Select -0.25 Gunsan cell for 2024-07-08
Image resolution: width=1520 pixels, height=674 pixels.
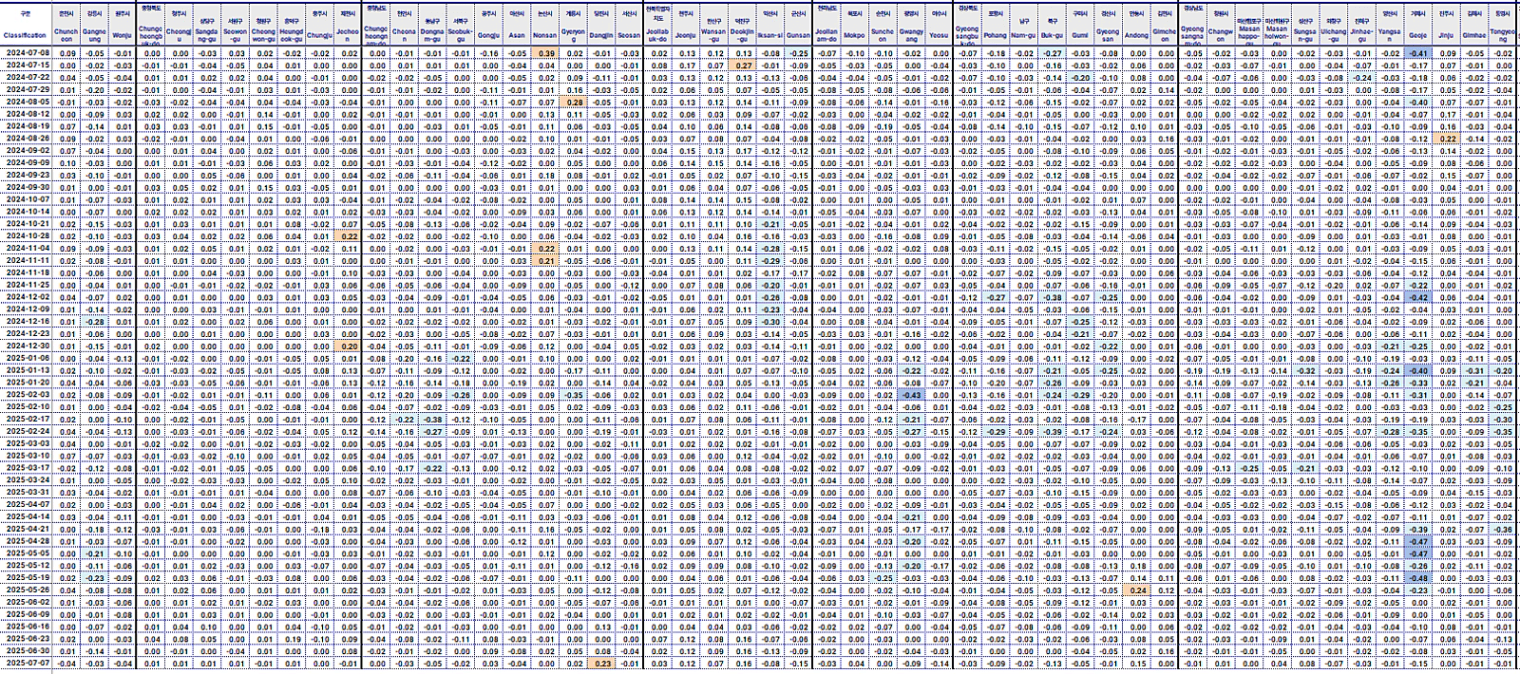click(799, 52)
